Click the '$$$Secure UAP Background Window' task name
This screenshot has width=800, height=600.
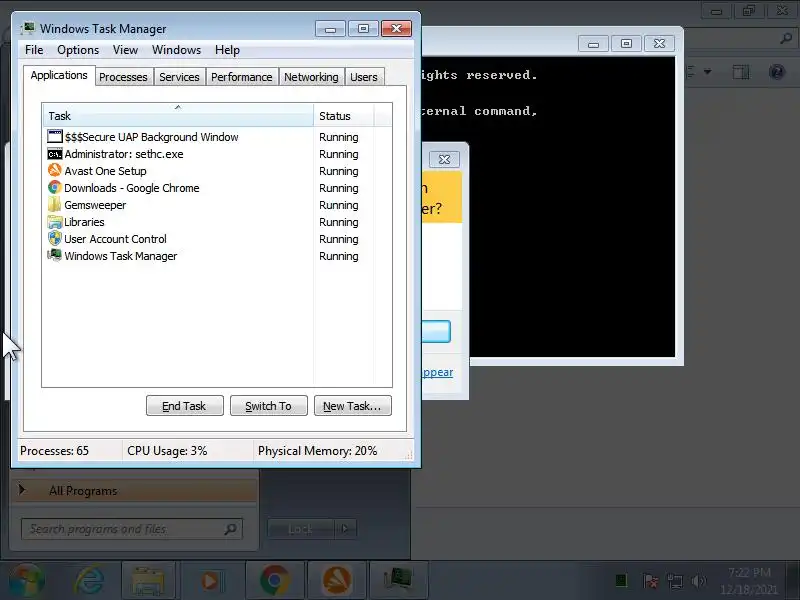coord(152,137)
